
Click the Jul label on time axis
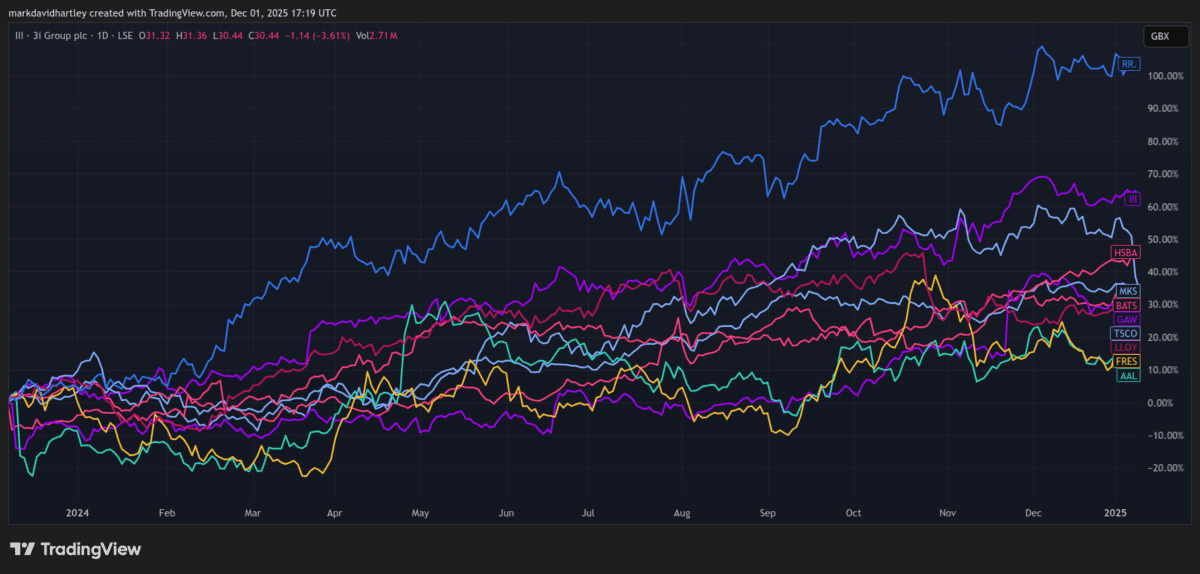coord(588,512)
